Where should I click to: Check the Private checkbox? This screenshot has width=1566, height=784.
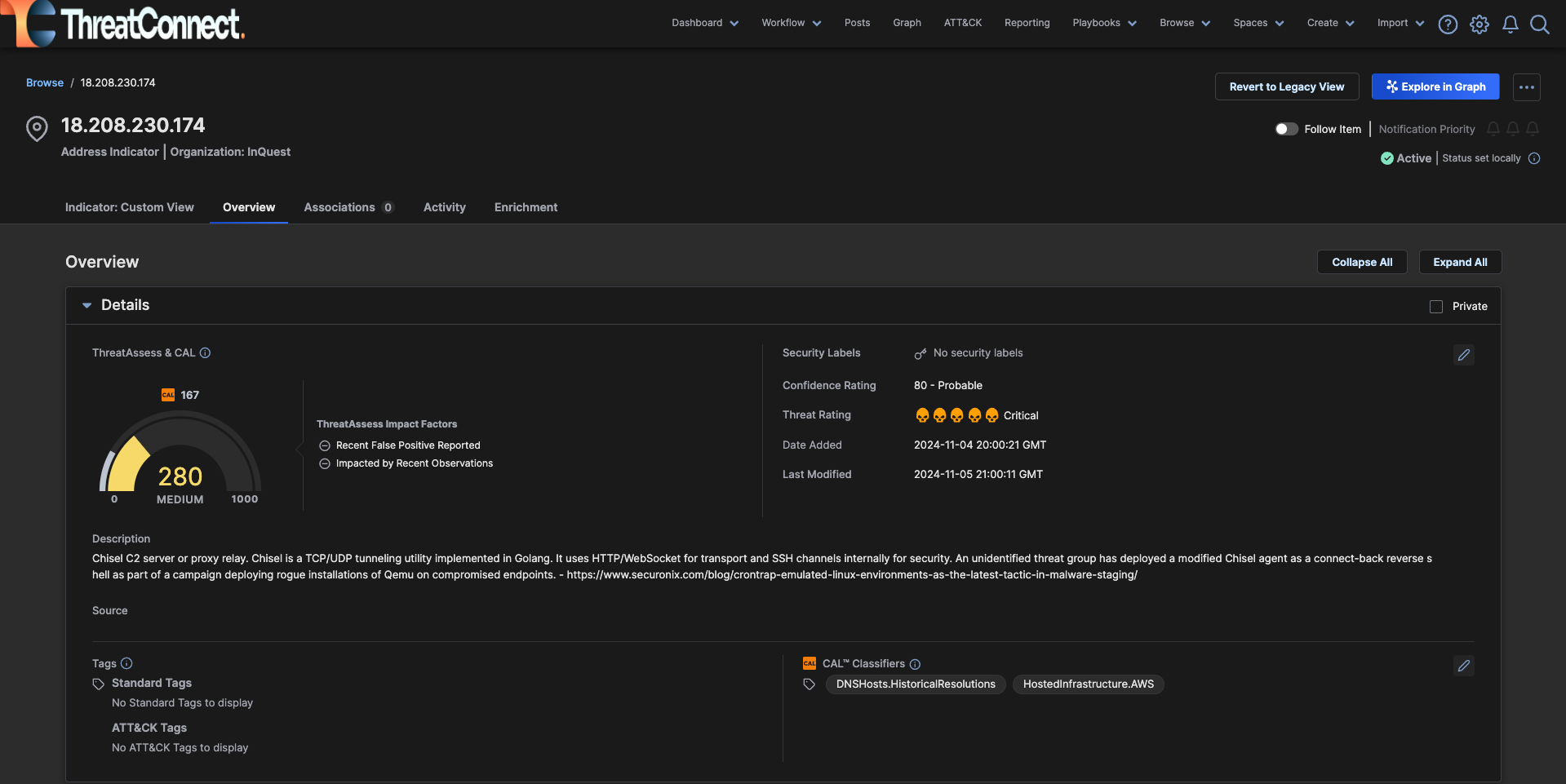(1436, 307)
